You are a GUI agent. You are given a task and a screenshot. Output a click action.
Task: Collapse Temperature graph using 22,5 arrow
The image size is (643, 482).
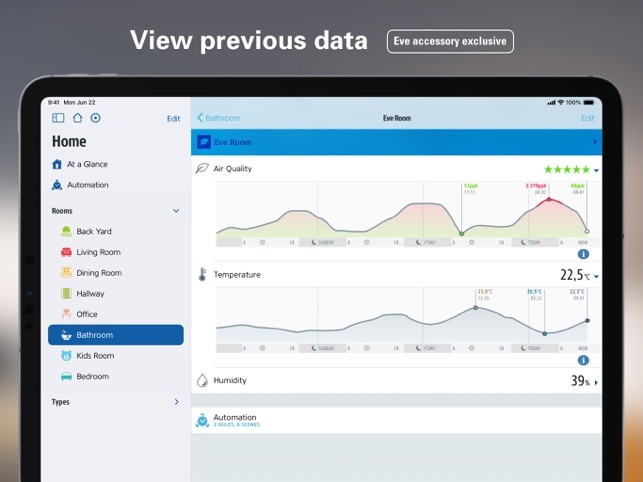[596, 277]
